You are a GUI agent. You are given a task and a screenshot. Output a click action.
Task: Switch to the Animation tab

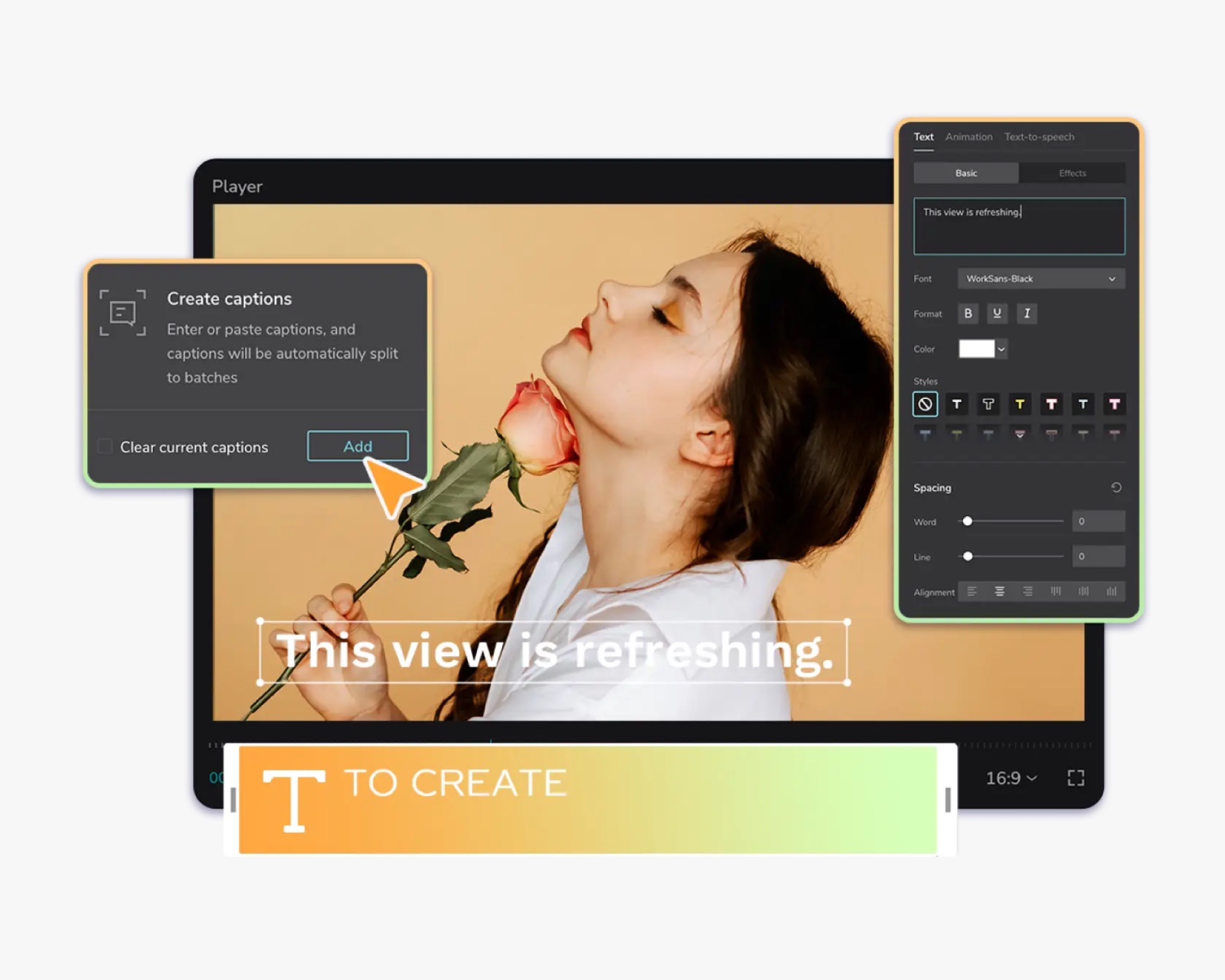click(969, 137)
